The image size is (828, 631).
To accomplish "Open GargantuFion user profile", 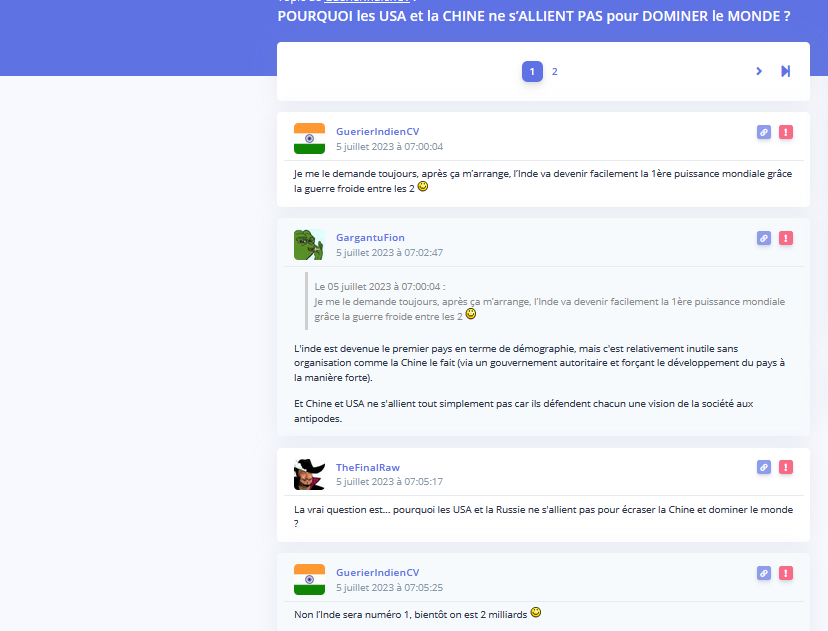I will click(370, 238).
